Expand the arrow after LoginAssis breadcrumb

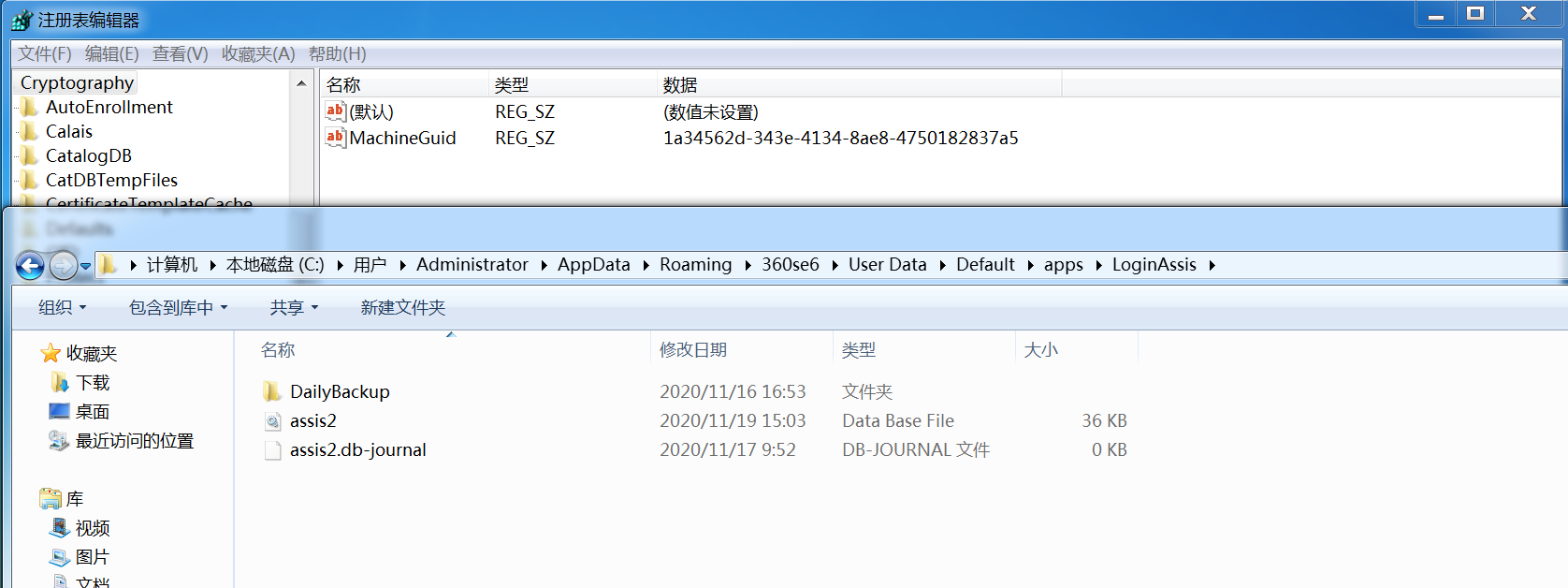click(x=1212, y=265)
